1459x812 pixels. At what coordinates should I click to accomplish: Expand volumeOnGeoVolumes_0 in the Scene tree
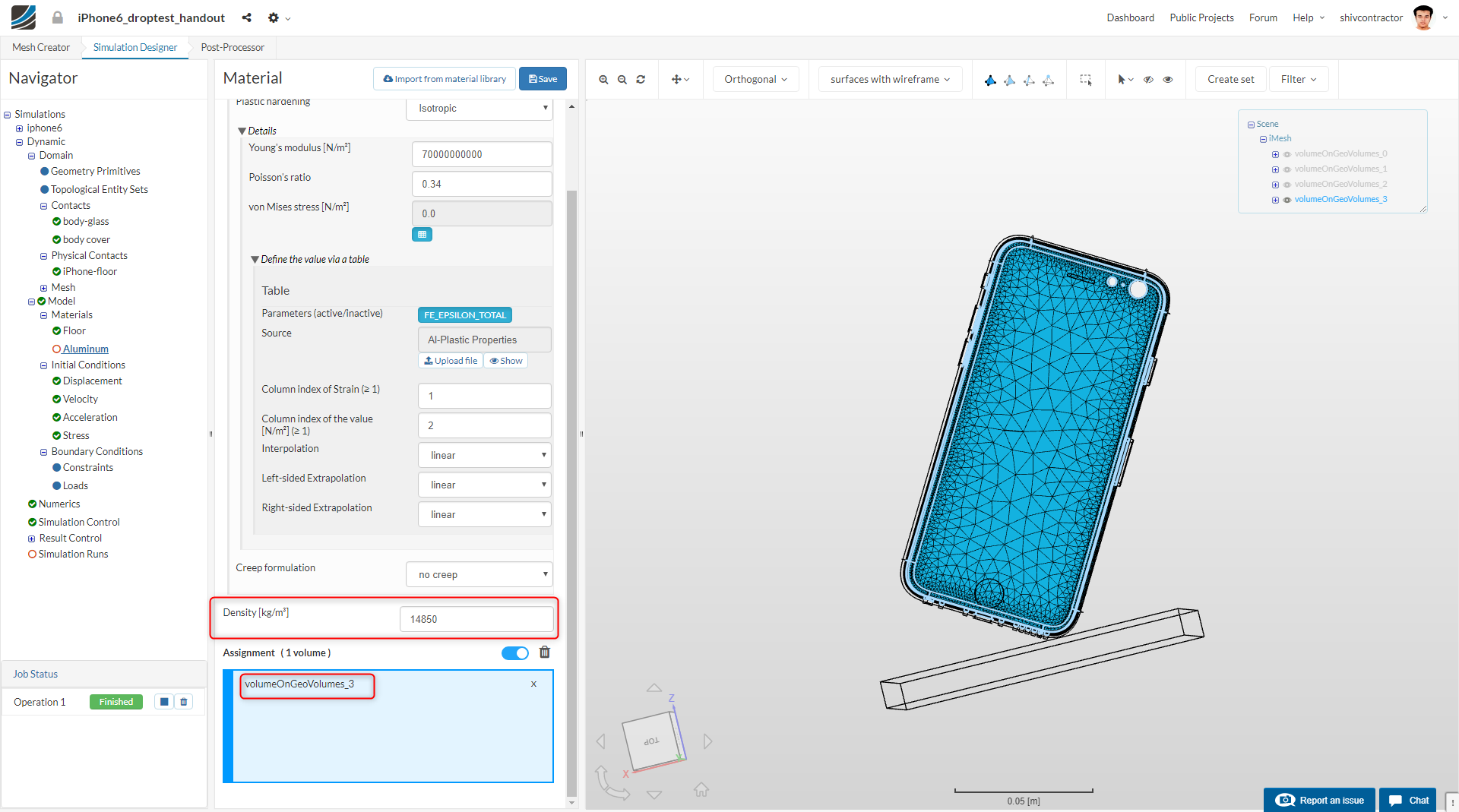pyautogui.click(x=1275, y=154)
